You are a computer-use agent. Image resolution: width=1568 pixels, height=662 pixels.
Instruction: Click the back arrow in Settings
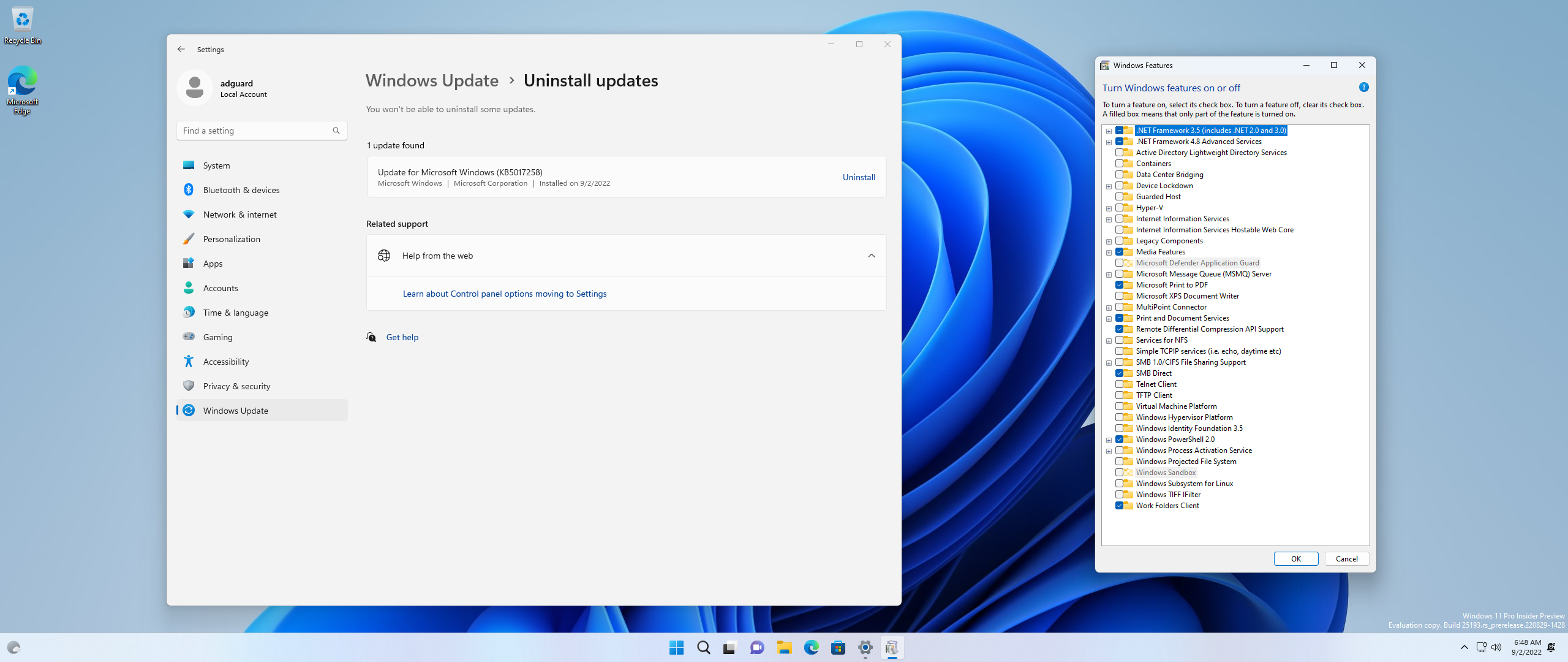tap(181, 49)
